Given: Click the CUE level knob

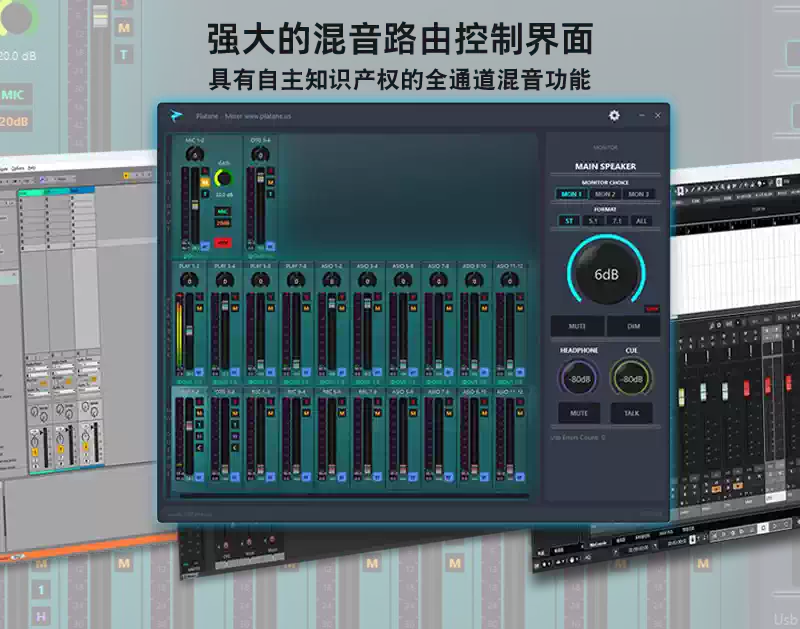Looking at the screenshot, I should (631, 377).
